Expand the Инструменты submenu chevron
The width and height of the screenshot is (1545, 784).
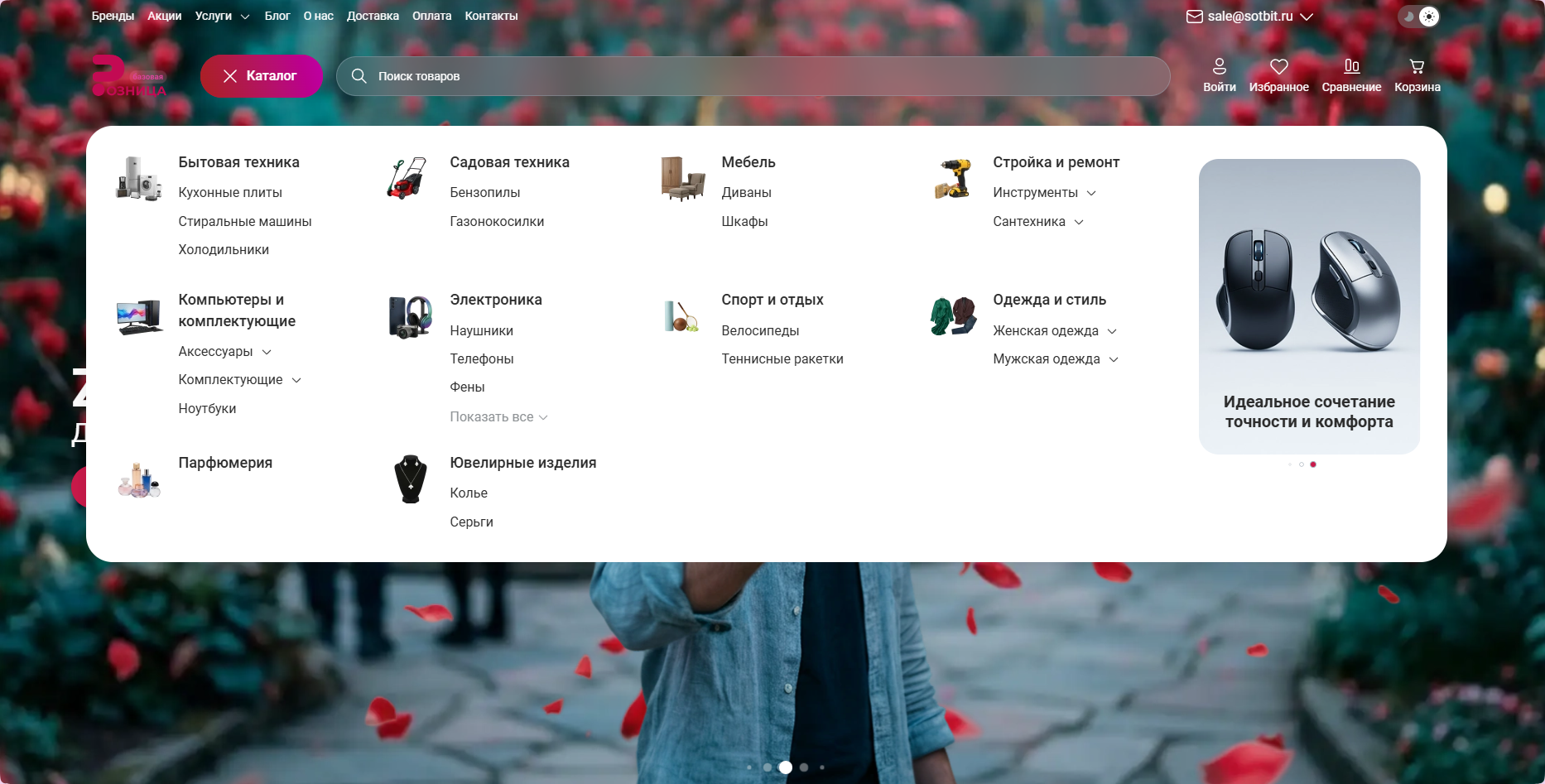(x=1091, y=193)
